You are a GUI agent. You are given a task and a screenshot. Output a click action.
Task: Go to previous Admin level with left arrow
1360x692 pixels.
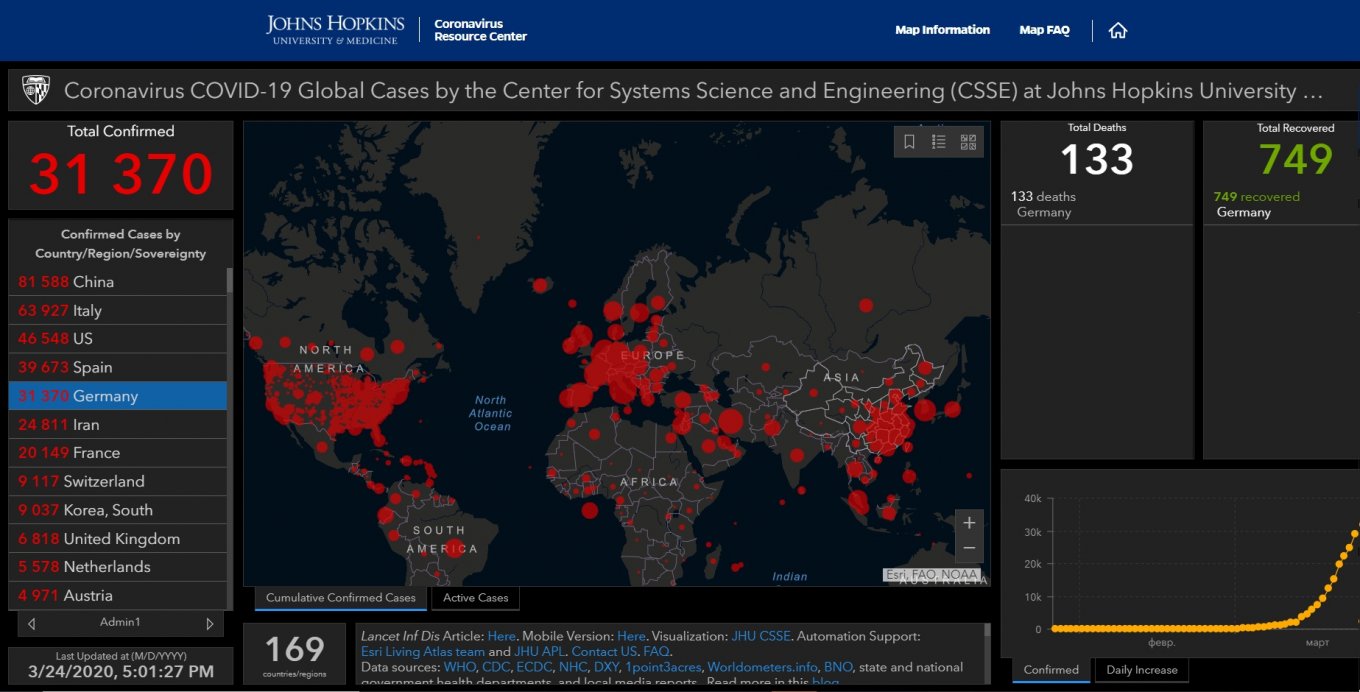pyautogui.click(x=32, y=623)
